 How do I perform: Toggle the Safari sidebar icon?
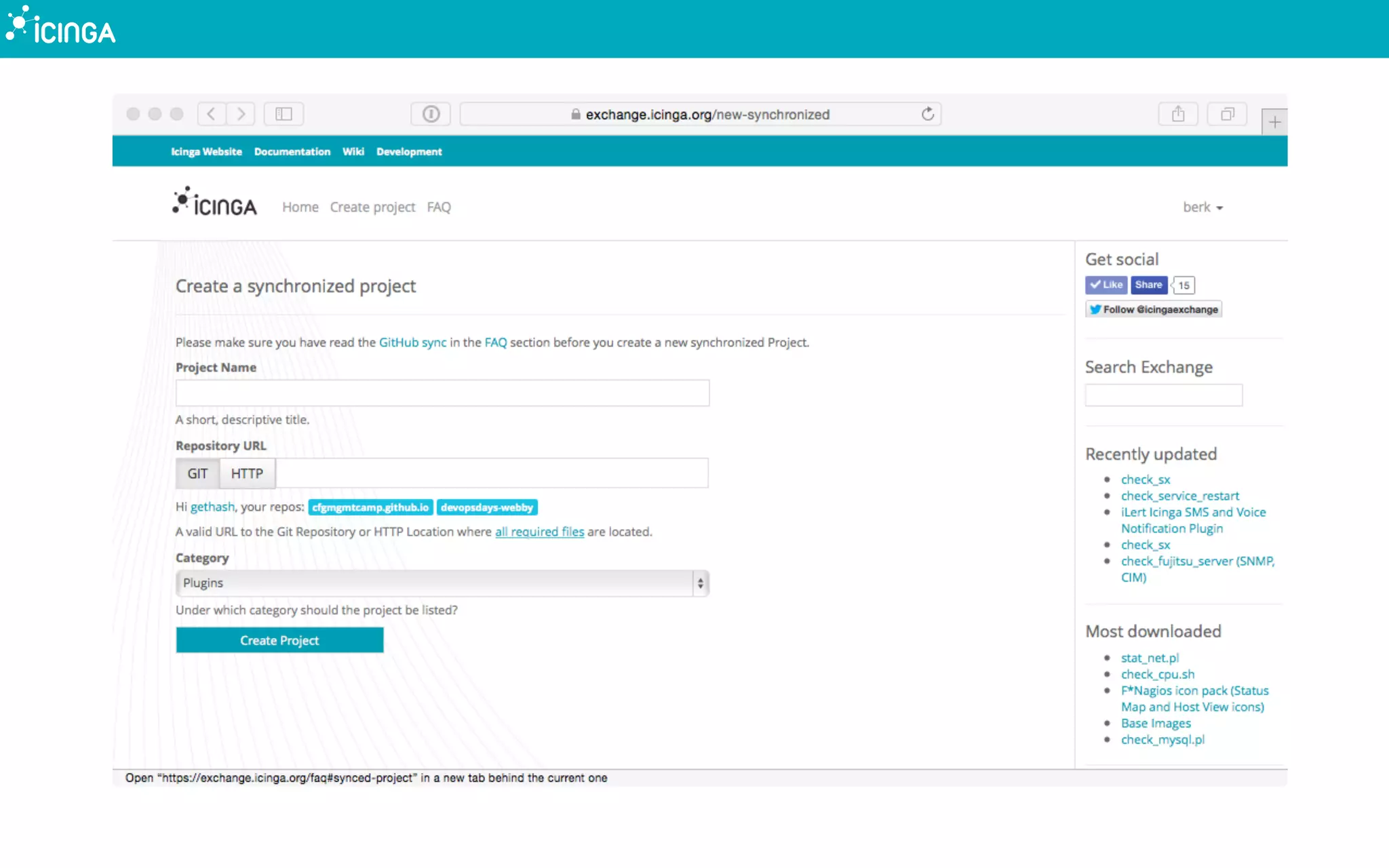[x=283, y=114]
